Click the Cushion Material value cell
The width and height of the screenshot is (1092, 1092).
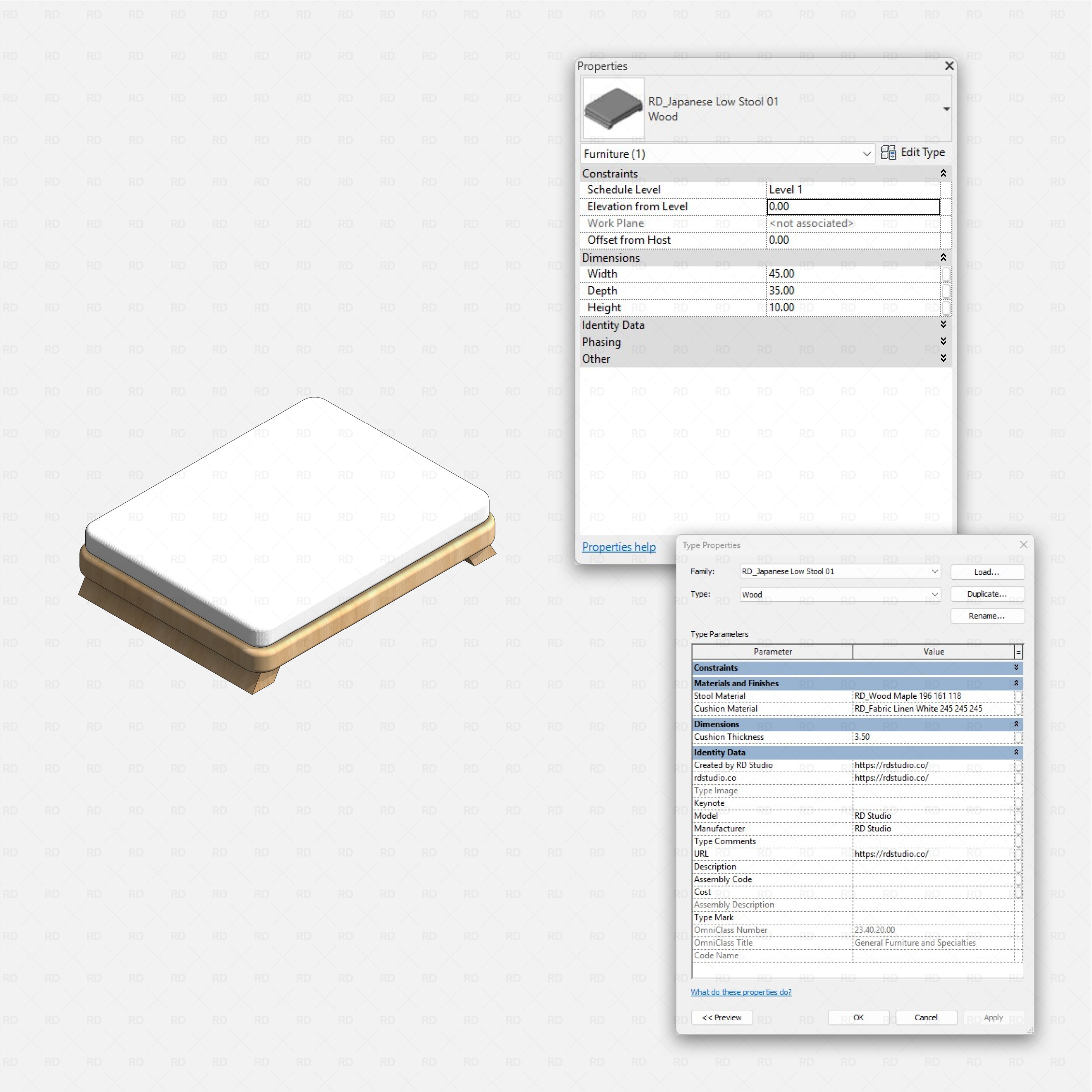933,709
